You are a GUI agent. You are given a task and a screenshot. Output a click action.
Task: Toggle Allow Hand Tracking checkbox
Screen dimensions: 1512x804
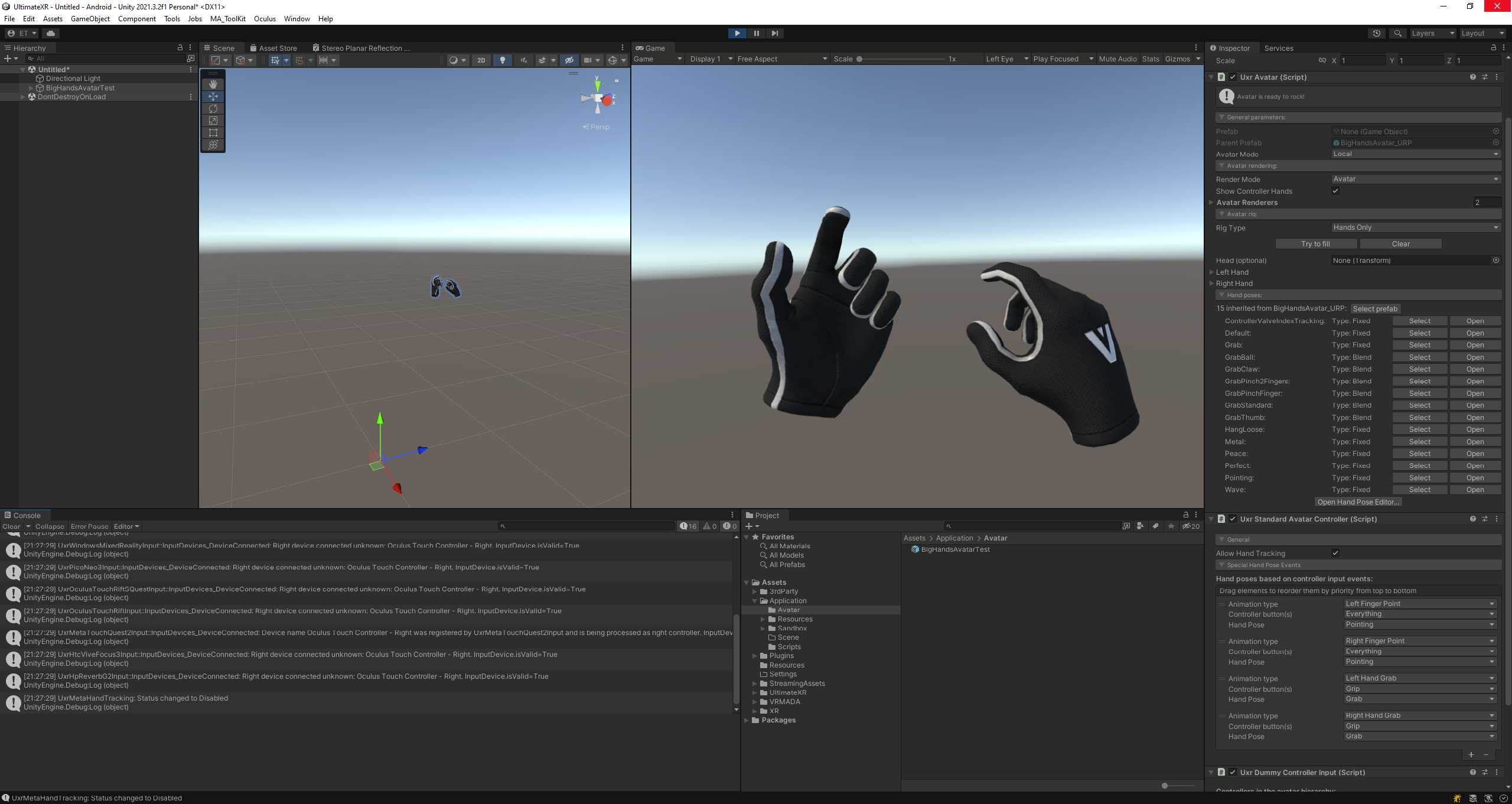click(1335, 553)
